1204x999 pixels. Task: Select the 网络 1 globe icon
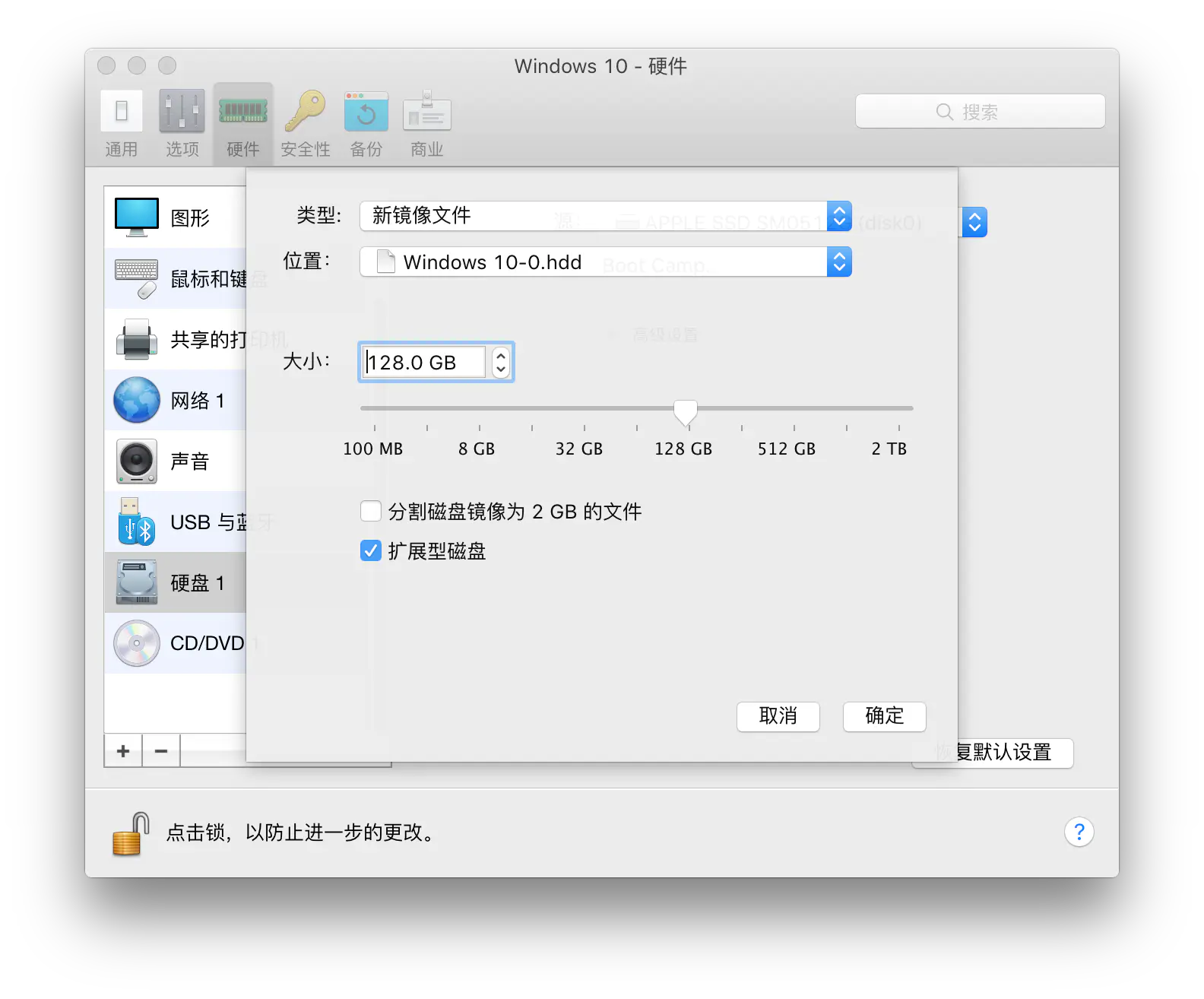tap(137, 400)
